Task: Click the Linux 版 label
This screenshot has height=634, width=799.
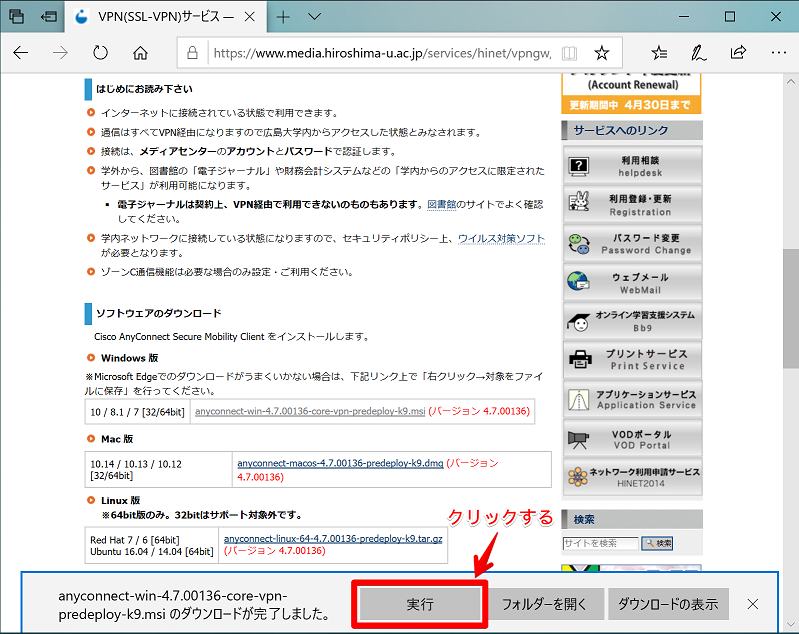Action: [121, 501]
